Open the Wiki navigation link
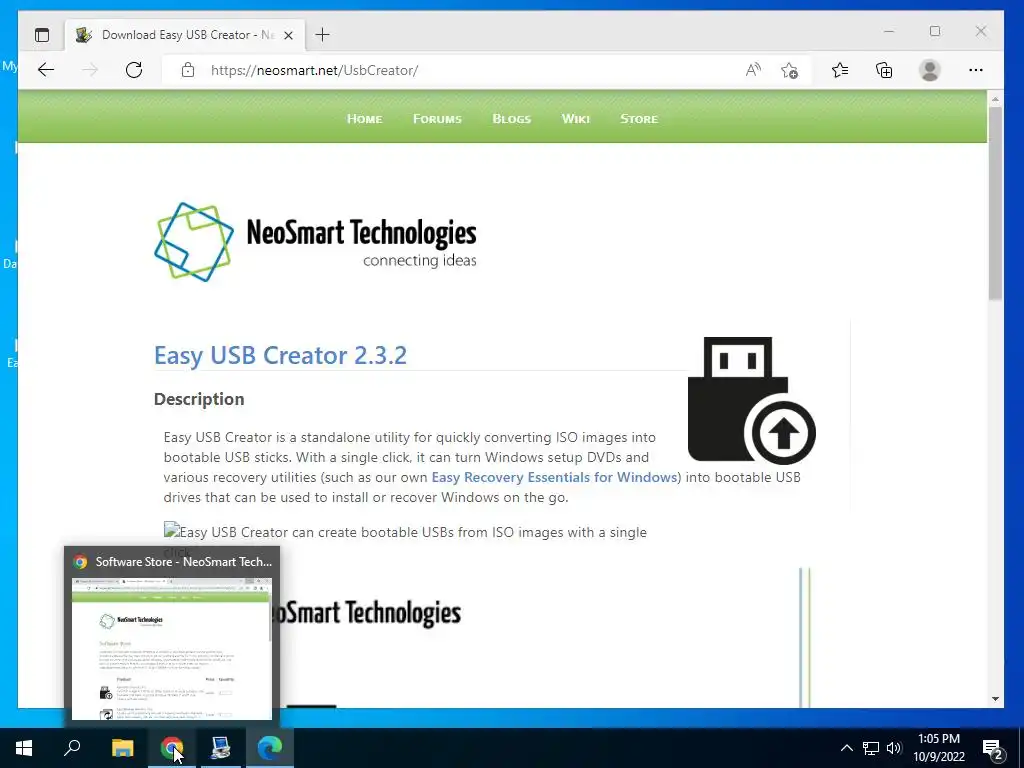1024x768 pixels. tap(575, 119)
